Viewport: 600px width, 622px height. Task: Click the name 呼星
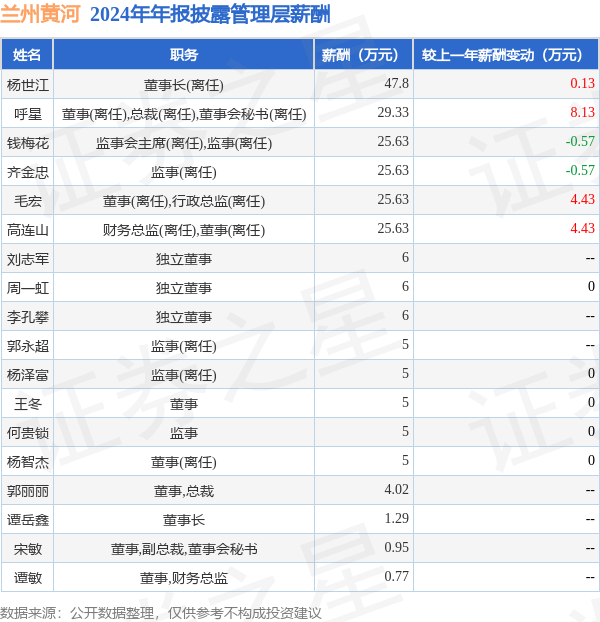point(28,114)
